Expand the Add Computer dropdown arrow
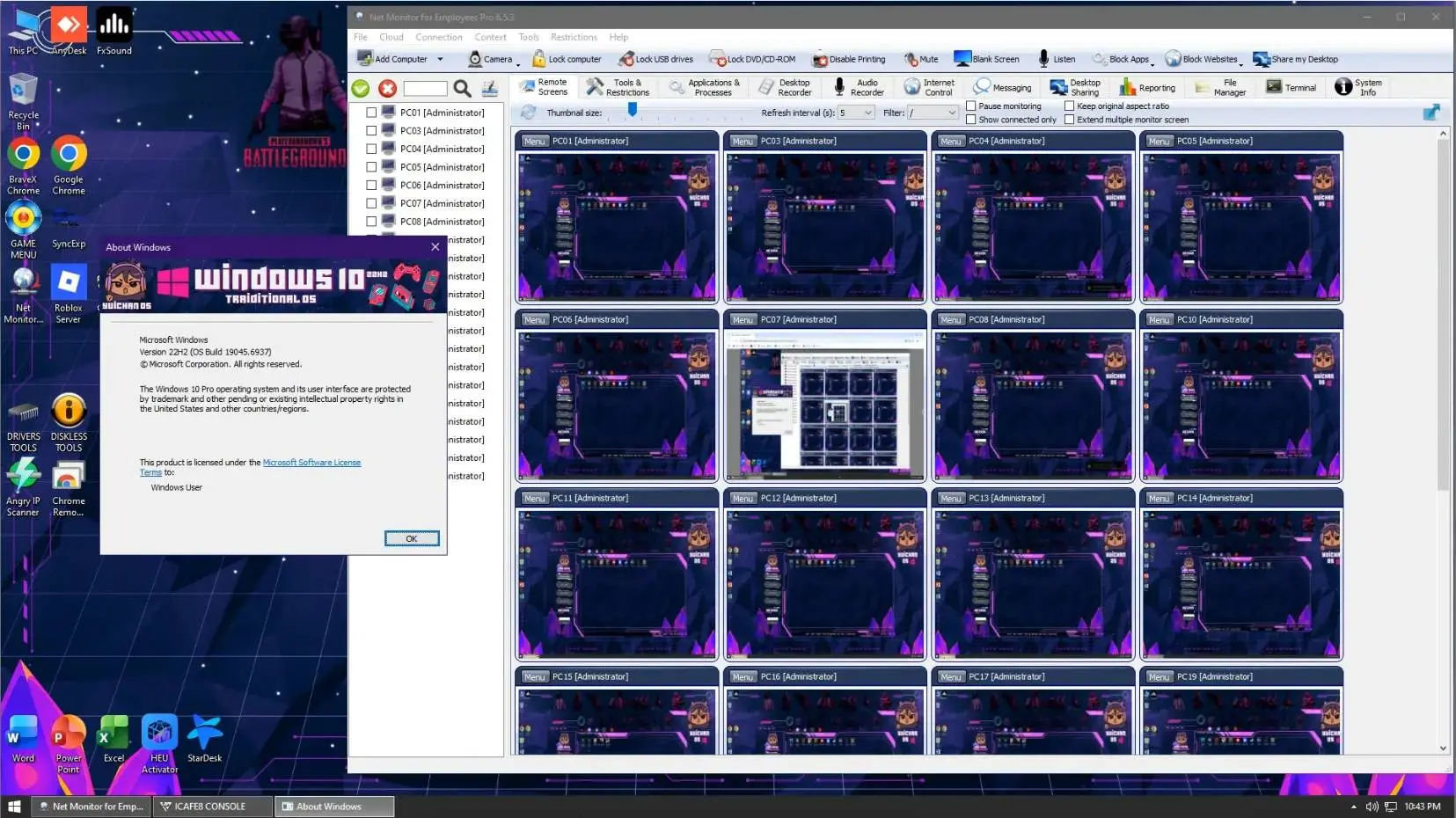 (440, 59)
